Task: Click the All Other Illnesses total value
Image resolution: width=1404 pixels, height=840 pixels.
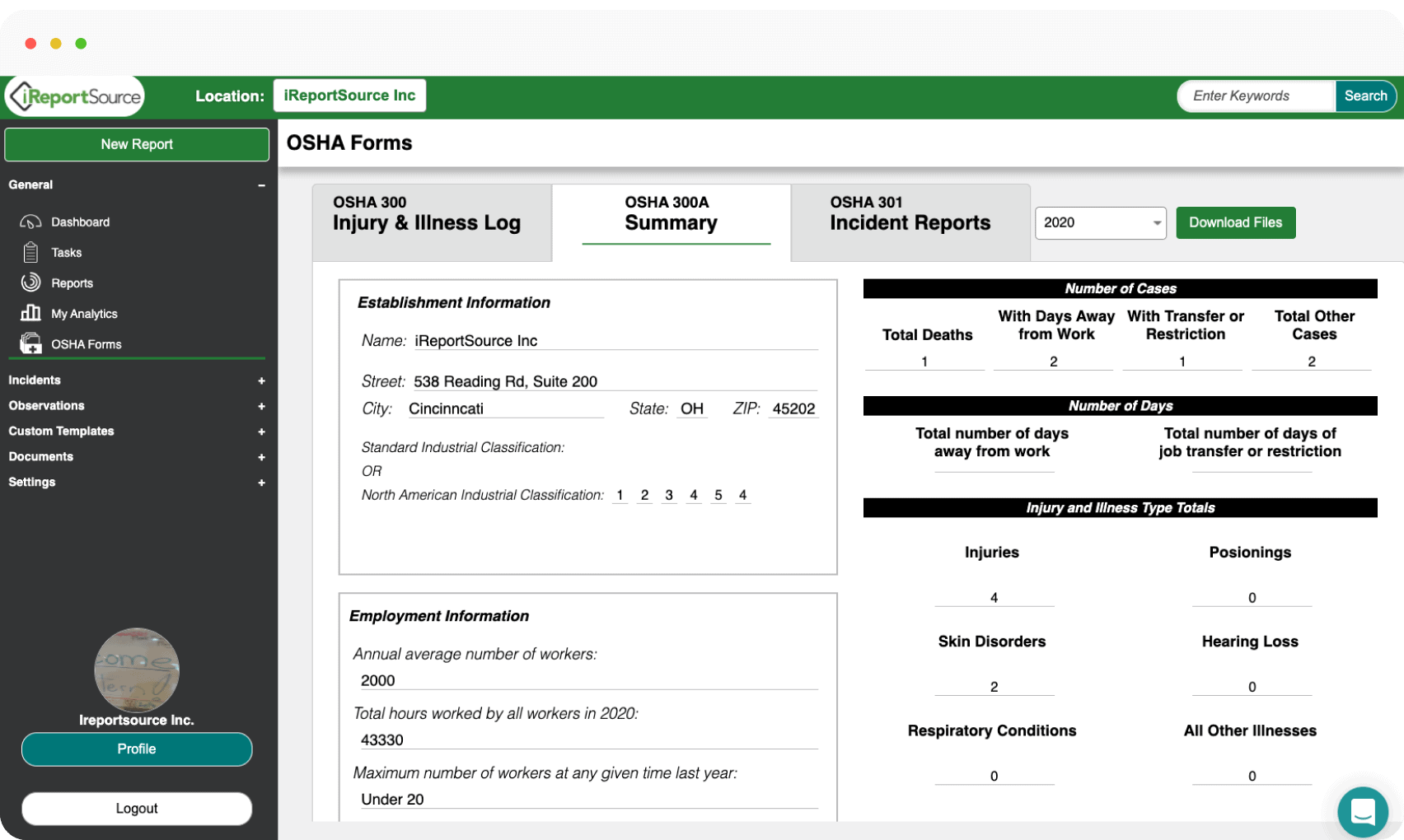Action: (1252, 776)
